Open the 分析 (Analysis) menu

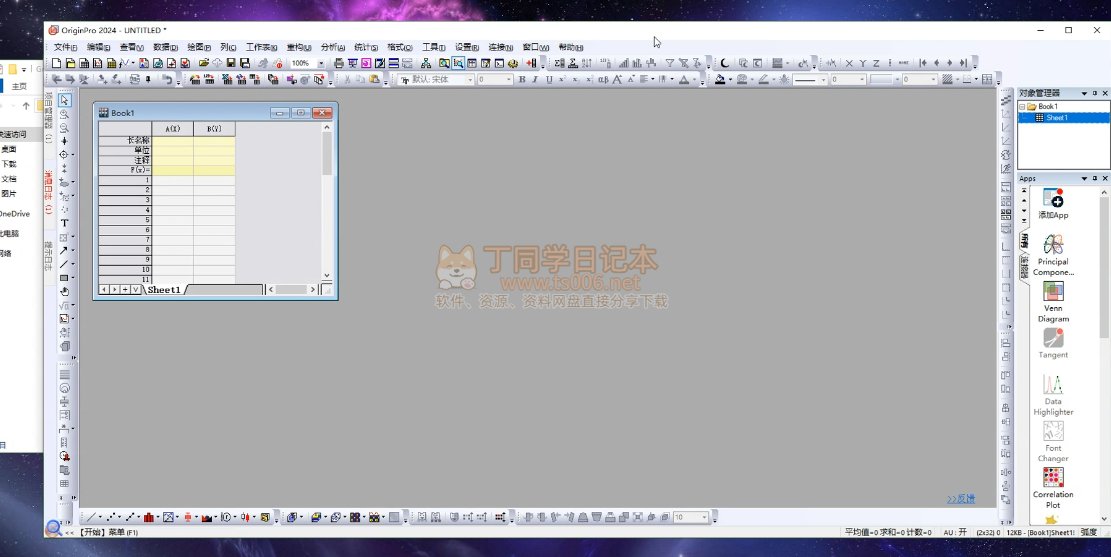point(331,47)
